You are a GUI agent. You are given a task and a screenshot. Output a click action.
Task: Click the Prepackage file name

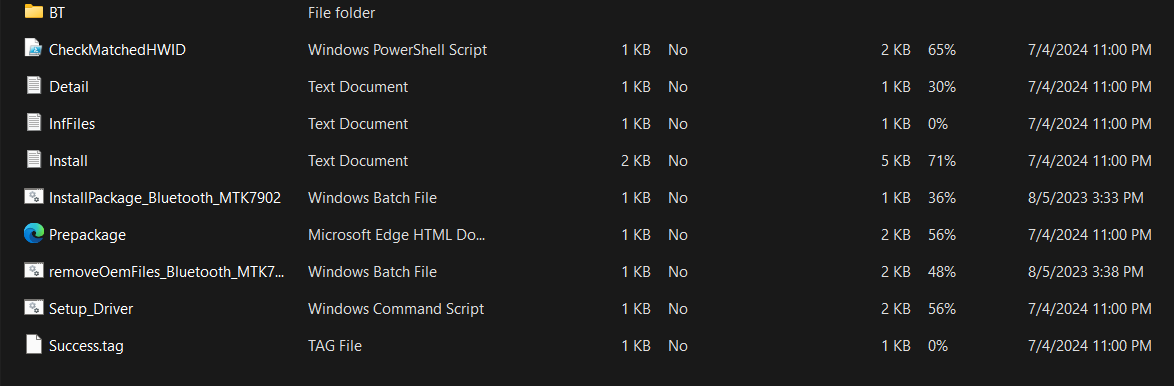click(88, 236)
